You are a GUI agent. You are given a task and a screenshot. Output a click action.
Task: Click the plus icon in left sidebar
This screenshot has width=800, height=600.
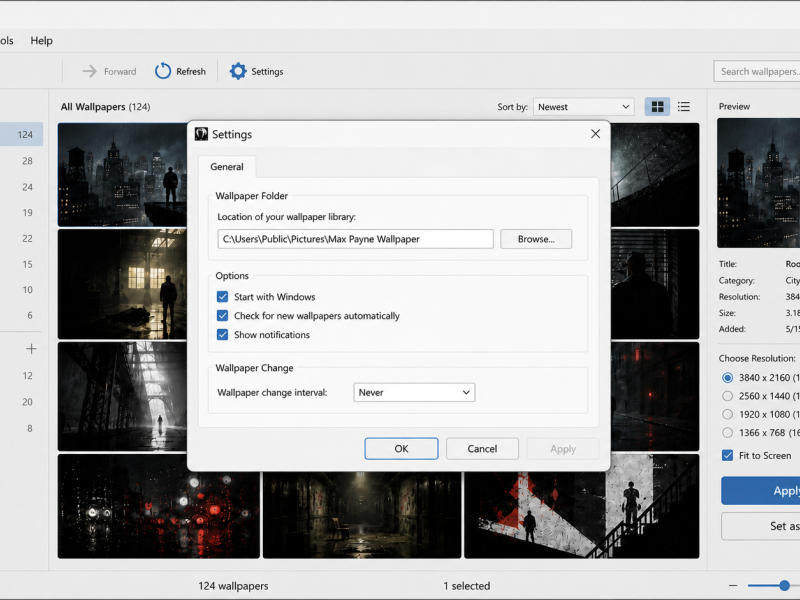31,349
